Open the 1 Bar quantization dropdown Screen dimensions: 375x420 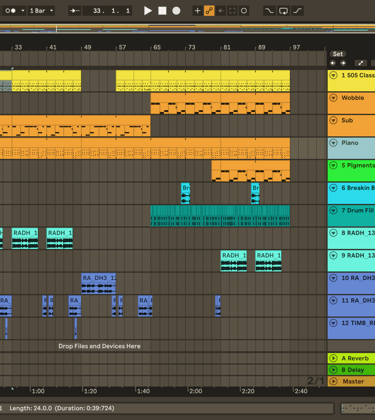(41, 11)
